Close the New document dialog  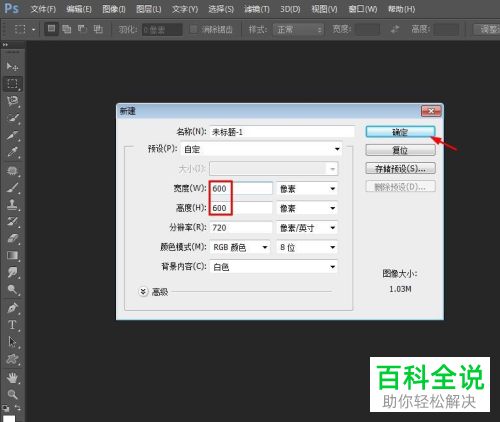pos(431,111)
